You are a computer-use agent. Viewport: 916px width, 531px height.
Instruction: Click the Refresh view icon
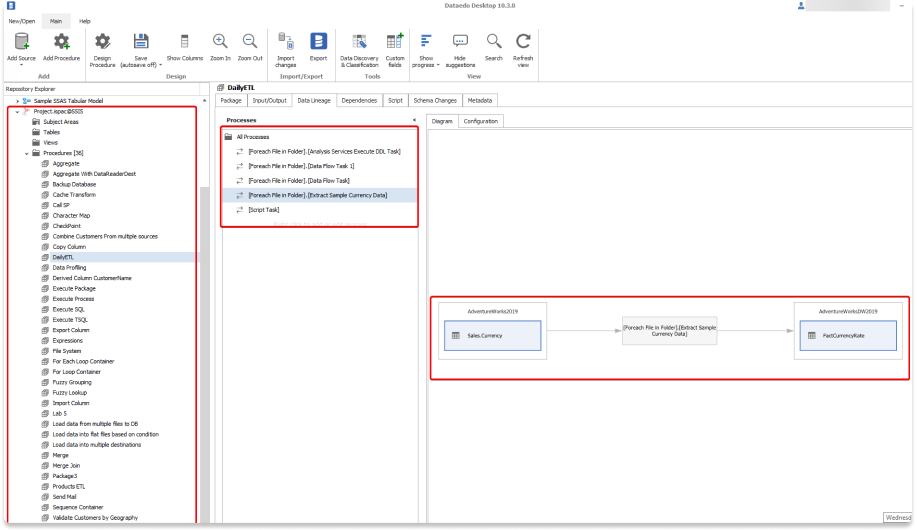click(523, 41)
